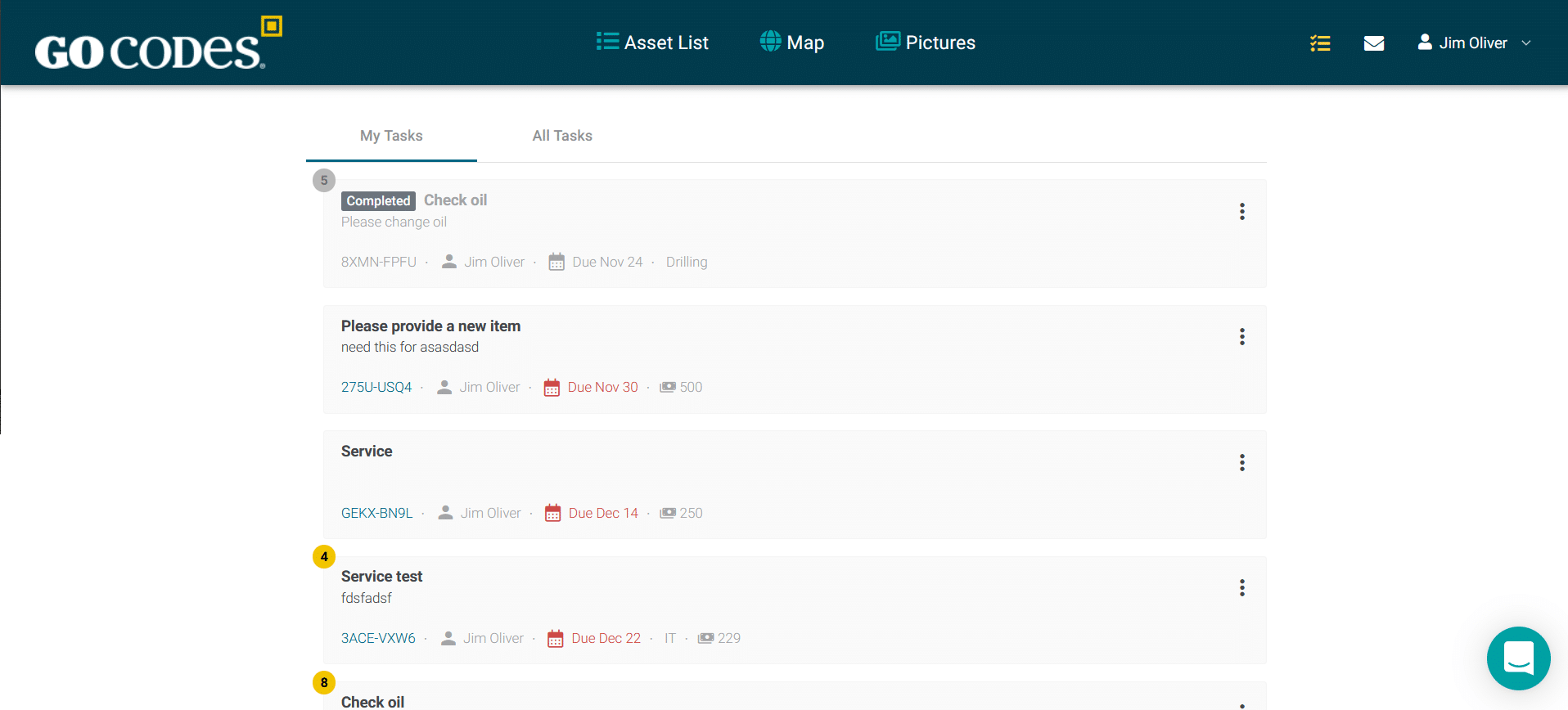
Task: Open three-dot menu for Service task
Action: tap(1241, 463)
